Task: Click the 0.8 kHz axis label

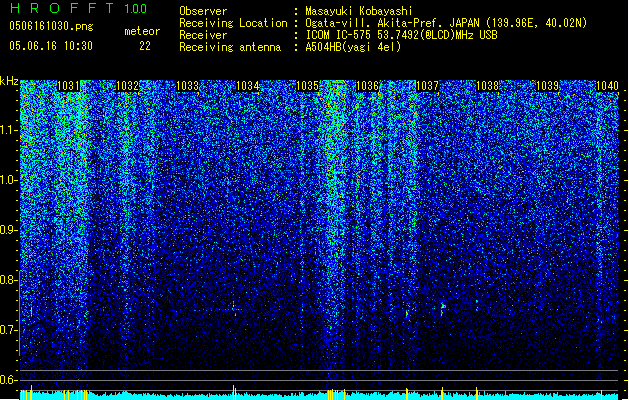Action: [x=8, y=280]
